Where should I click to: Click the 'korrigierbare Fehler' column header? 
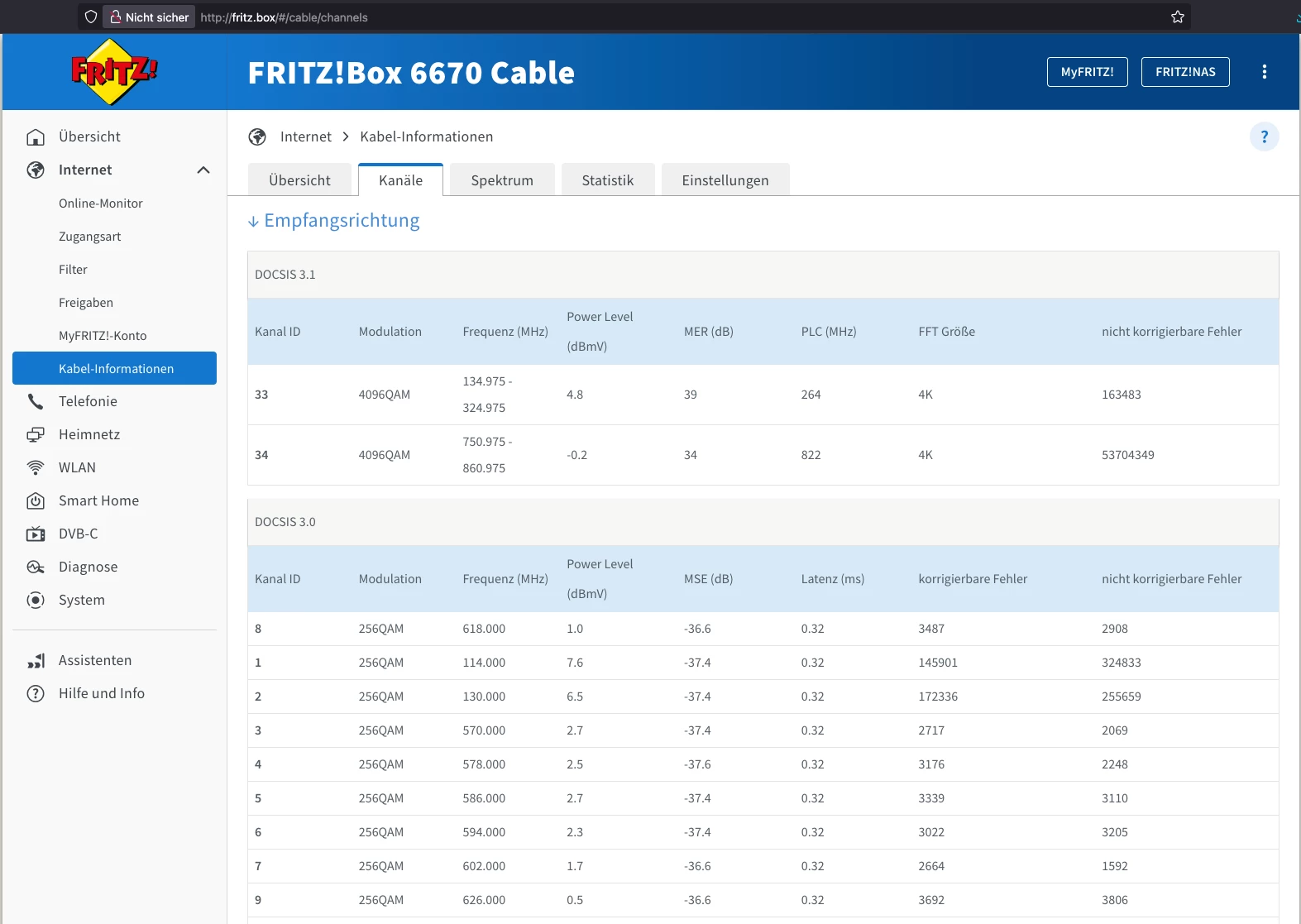click(x=973, y=579)
